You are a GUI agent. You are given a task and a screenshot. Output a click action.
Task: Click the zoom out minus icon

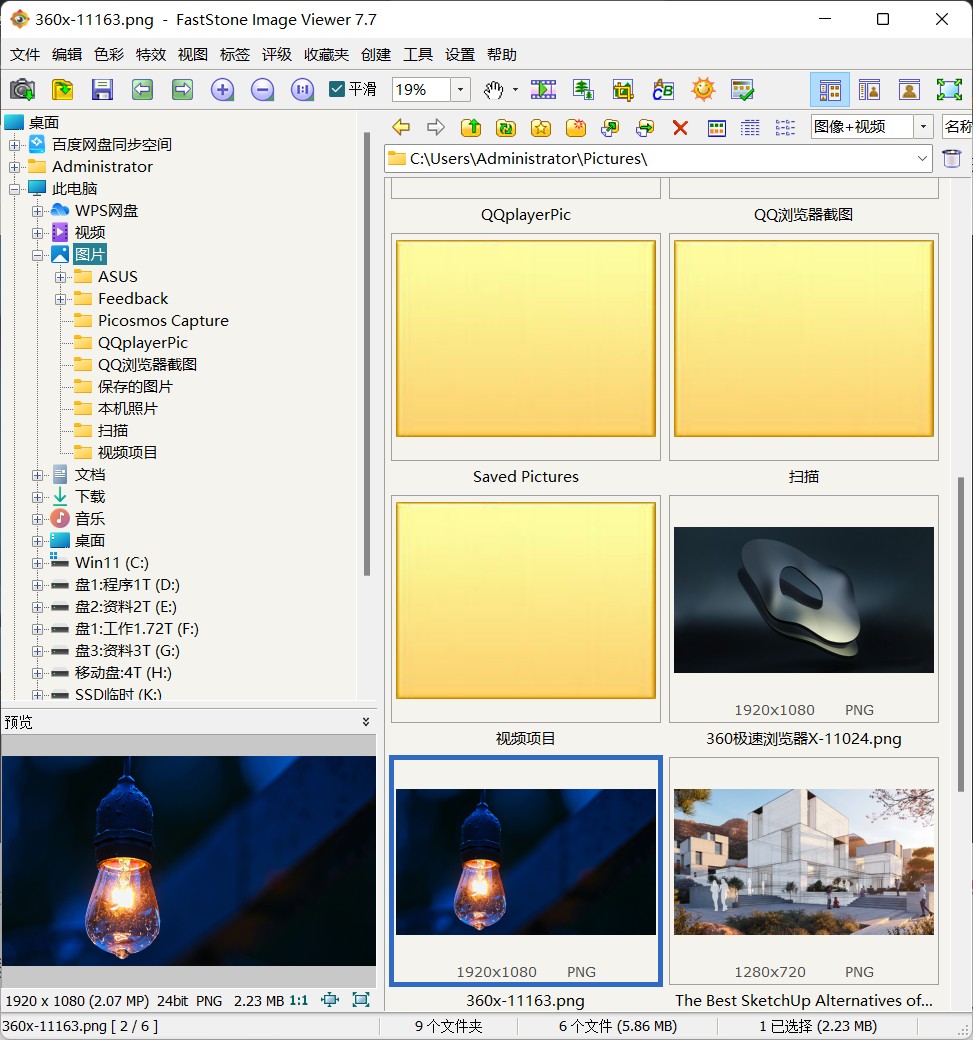263,90
